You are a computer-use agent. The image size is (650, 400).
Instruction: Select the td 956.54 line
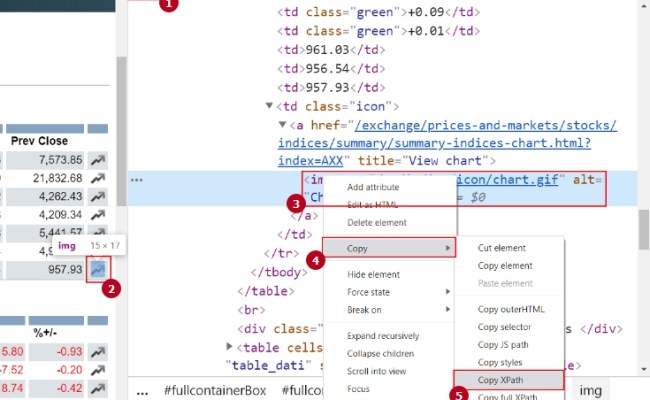[x=331, y=68]
